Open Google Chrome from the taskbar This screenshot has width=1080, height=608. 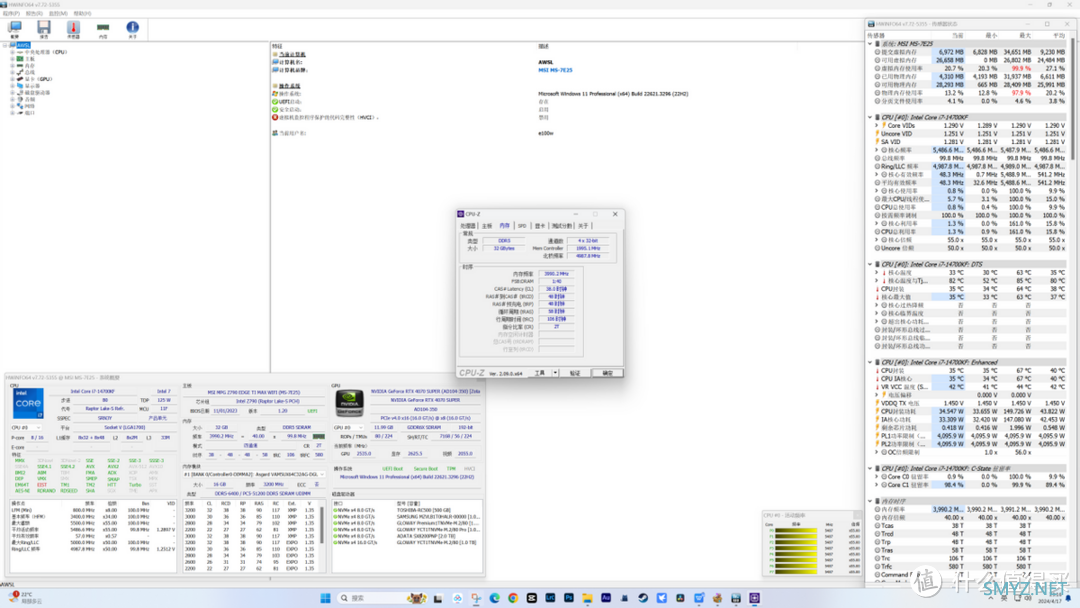tap(513, 598)
